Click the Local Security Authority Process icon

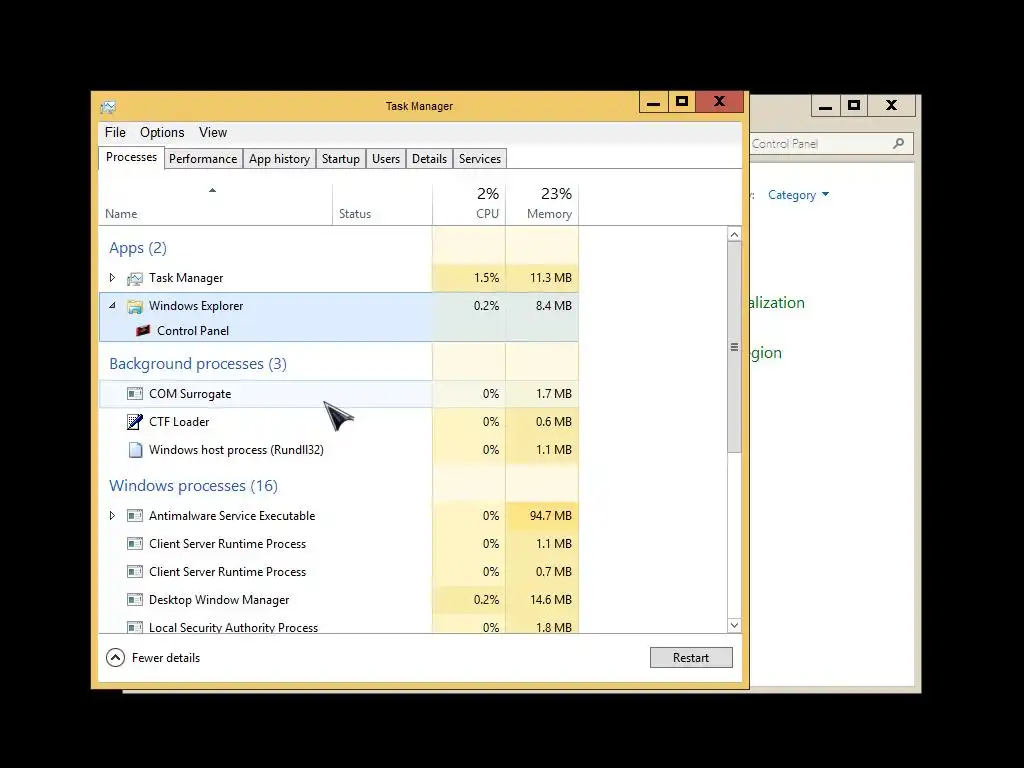point(135,627)
